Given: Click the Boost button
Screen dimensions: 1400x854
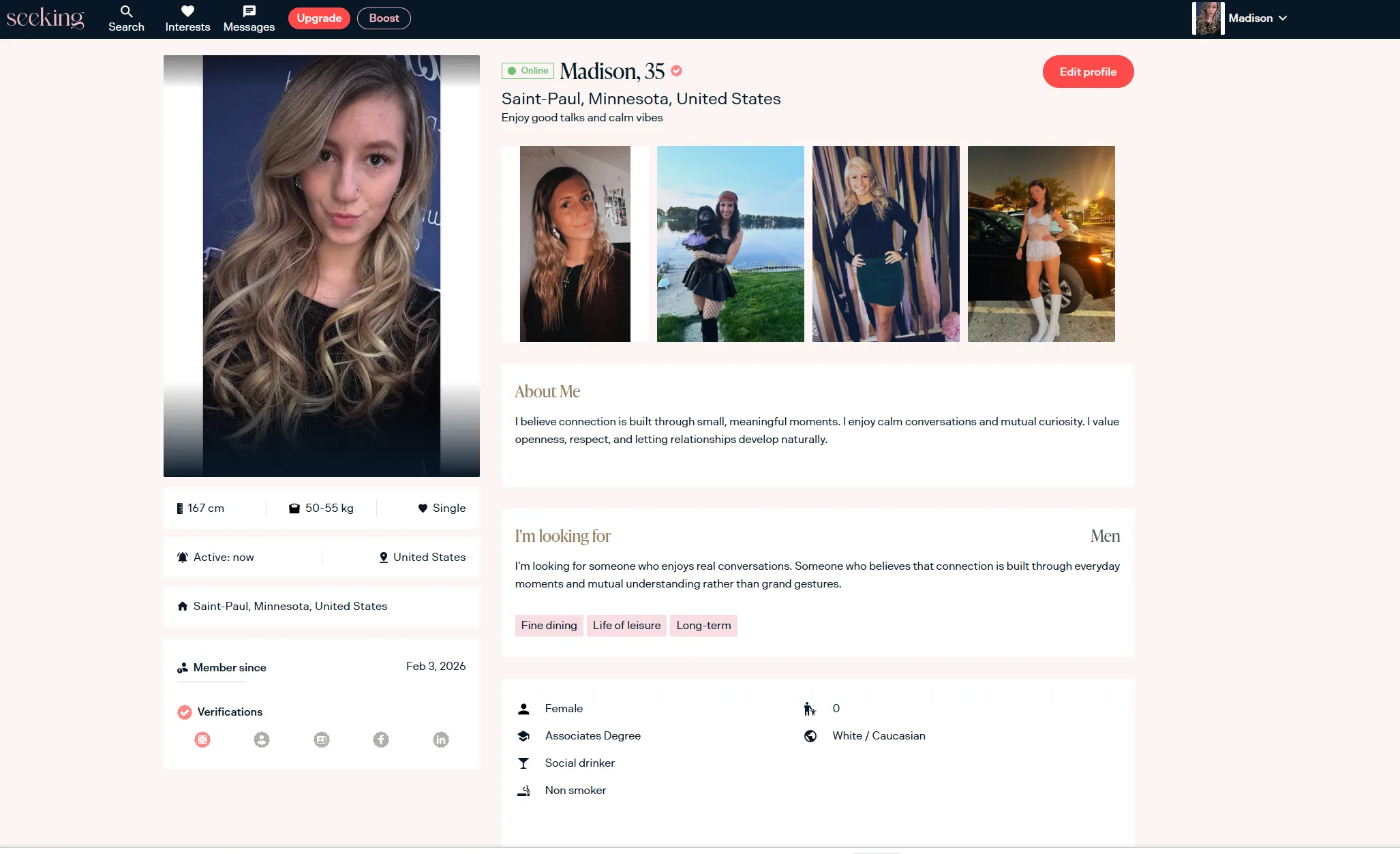Looking at the screenshot, I should 384,18.
